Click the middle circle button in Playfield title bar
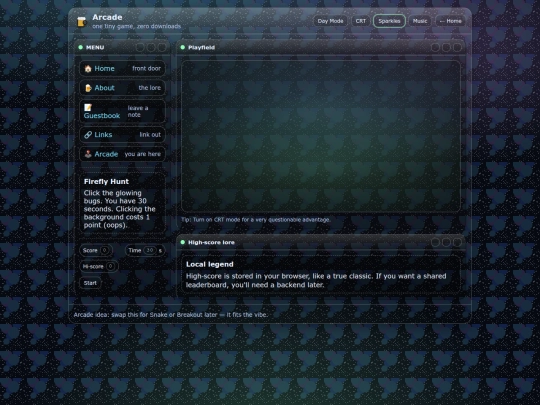This screenshot has width=540, height=405. 446,48
